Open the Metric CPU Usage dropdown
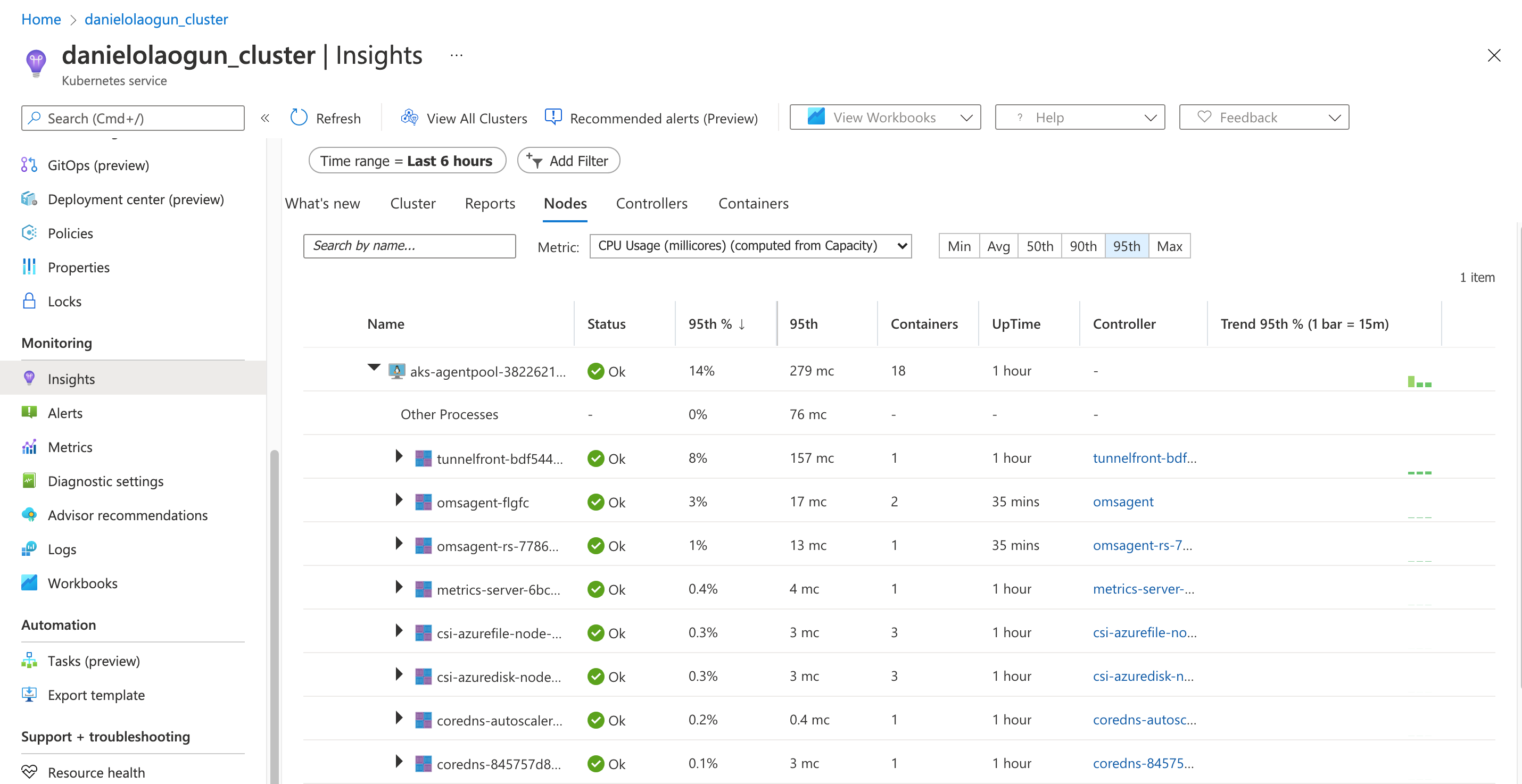1522x784 pixels. (750, 246)
